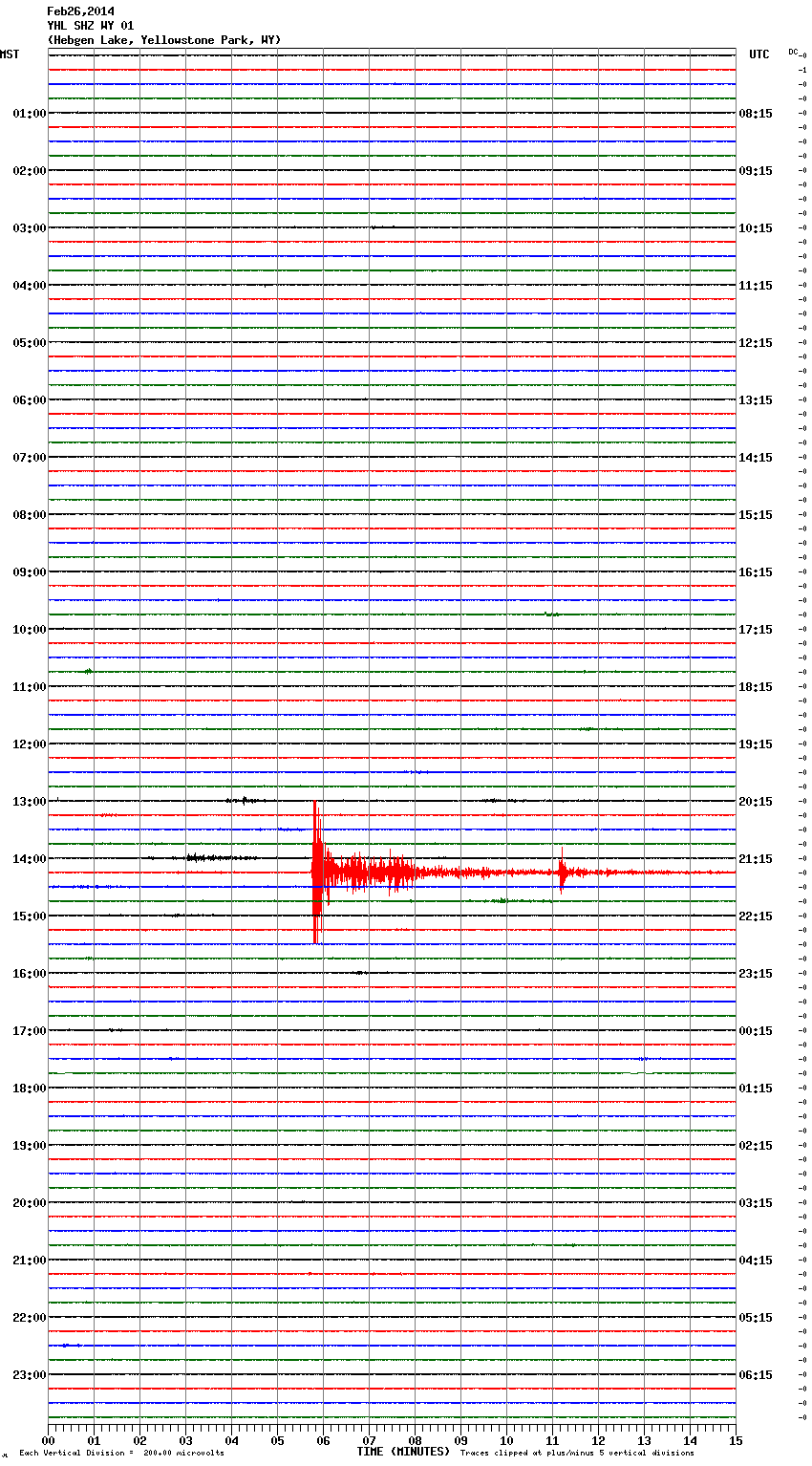Click the 11:00 MST hour label
Screen dimensions: 812x1466
click(30, 687)
